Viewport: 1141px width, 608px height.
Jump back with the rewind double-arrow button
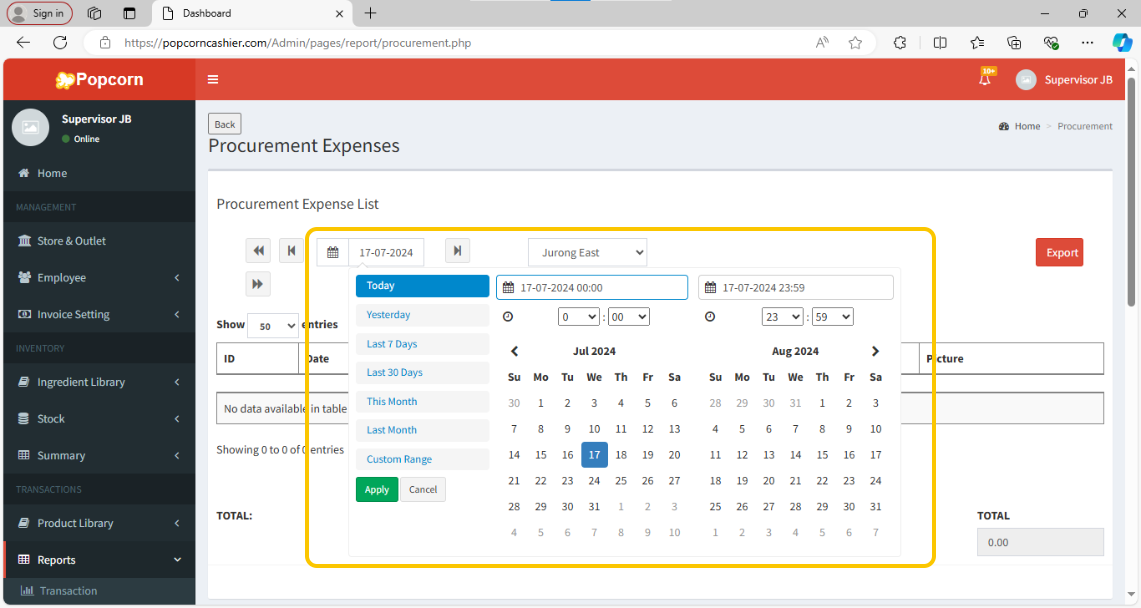pyautogui.click(x=258, y=251)
